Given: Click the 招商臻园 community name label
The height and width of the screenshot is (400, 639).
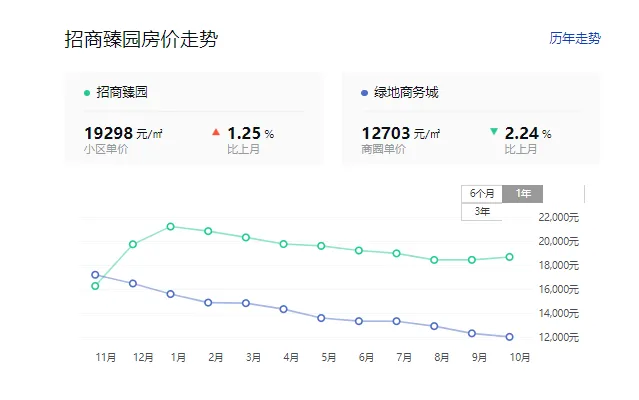Looking at the screenshot, I should coord(122,92).
